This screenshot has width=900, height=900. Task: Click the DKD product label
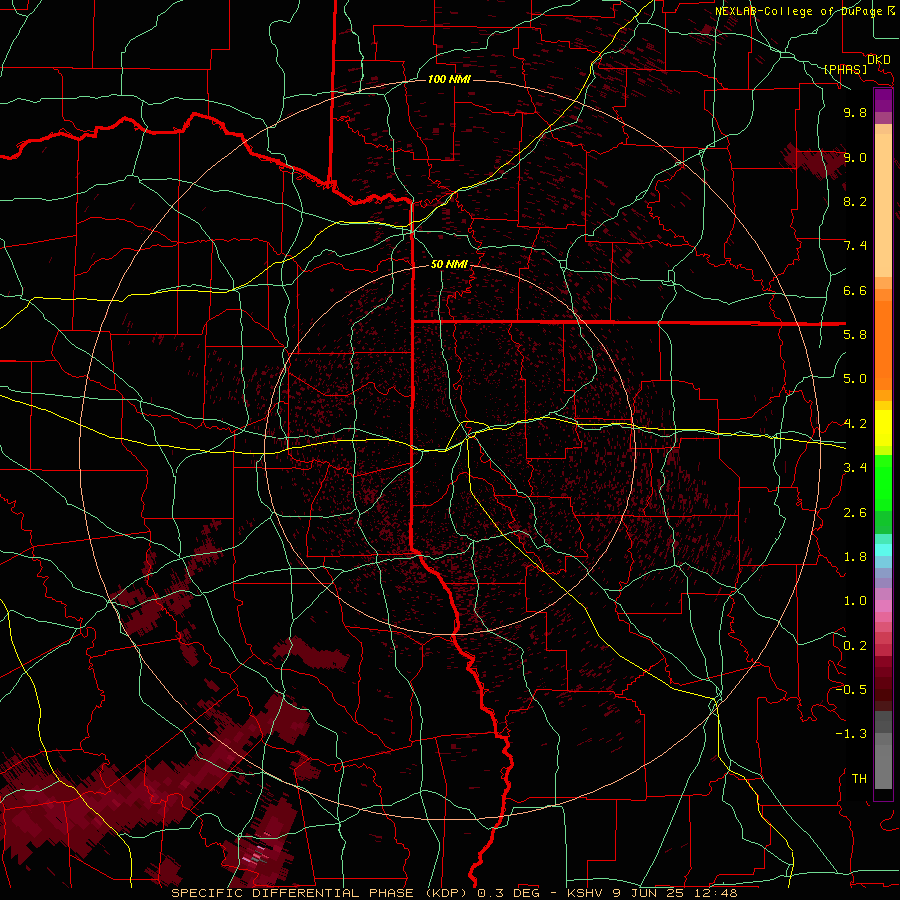coord(879,60)
